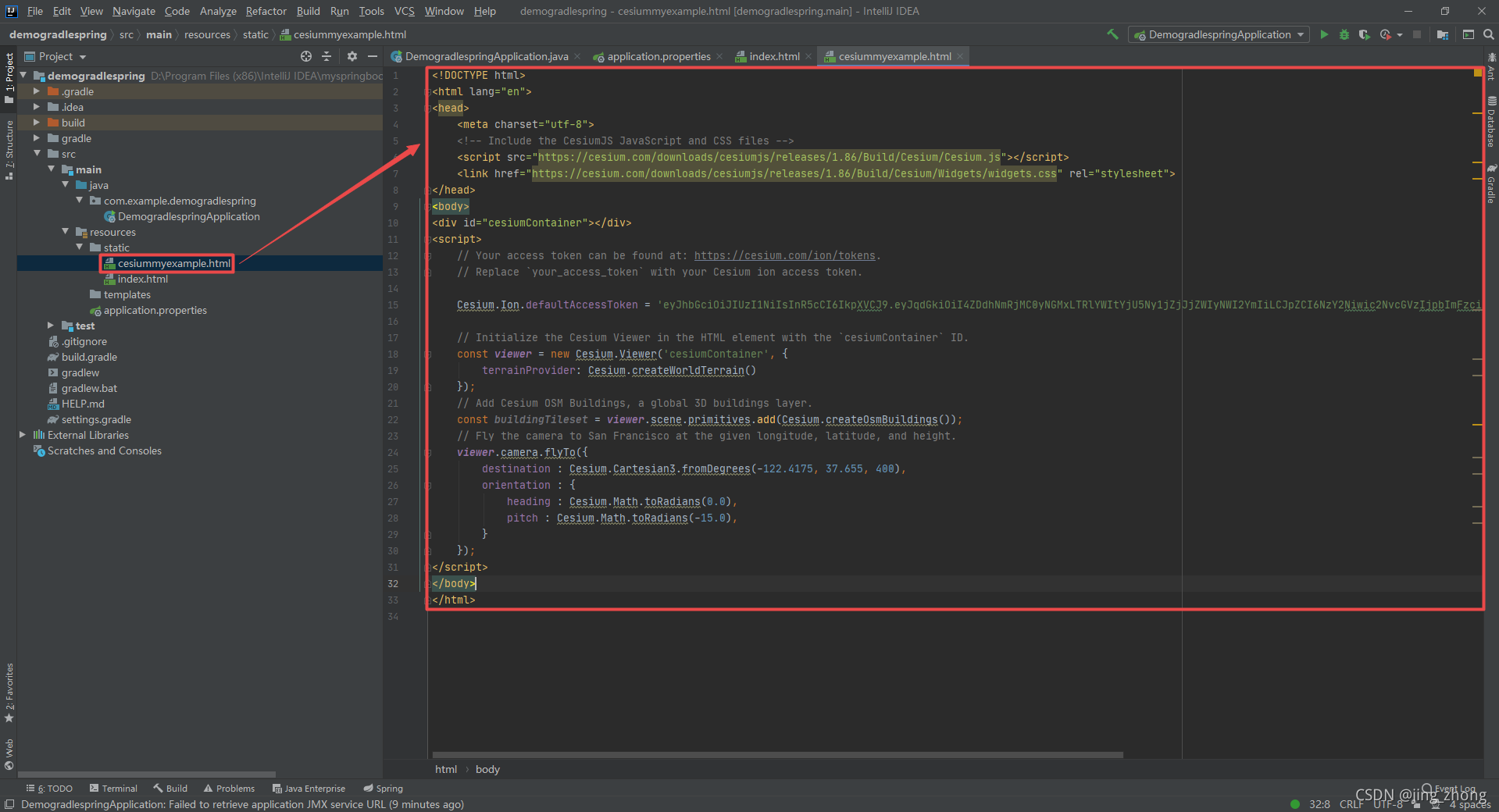1499x812 pixels.
Task: Select Scratches and Consoles node
Action: [x=104, y=451]
